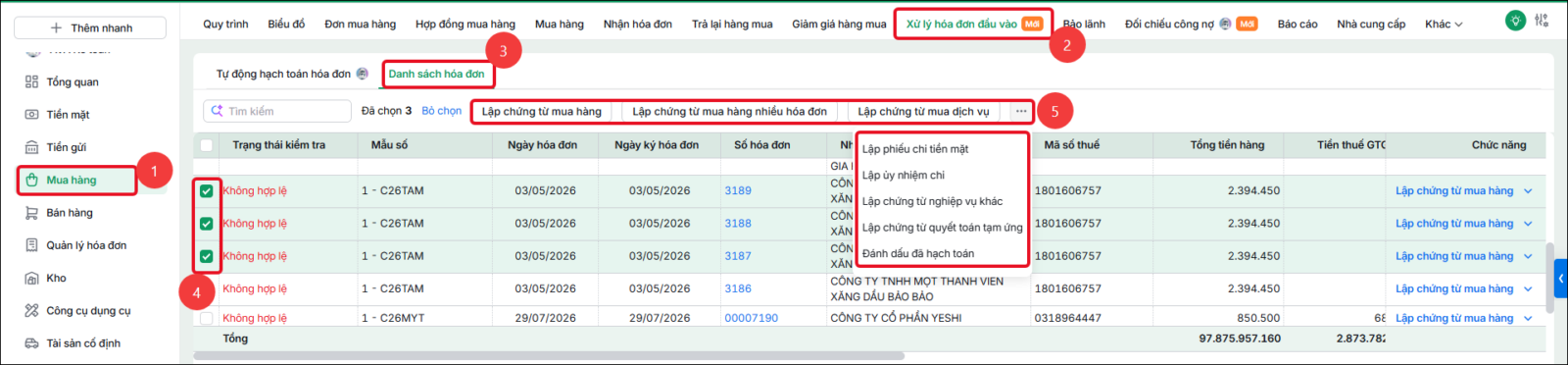Click the Mua hàng shopping bag icon
1568x365 pixels.
[31, 180]
